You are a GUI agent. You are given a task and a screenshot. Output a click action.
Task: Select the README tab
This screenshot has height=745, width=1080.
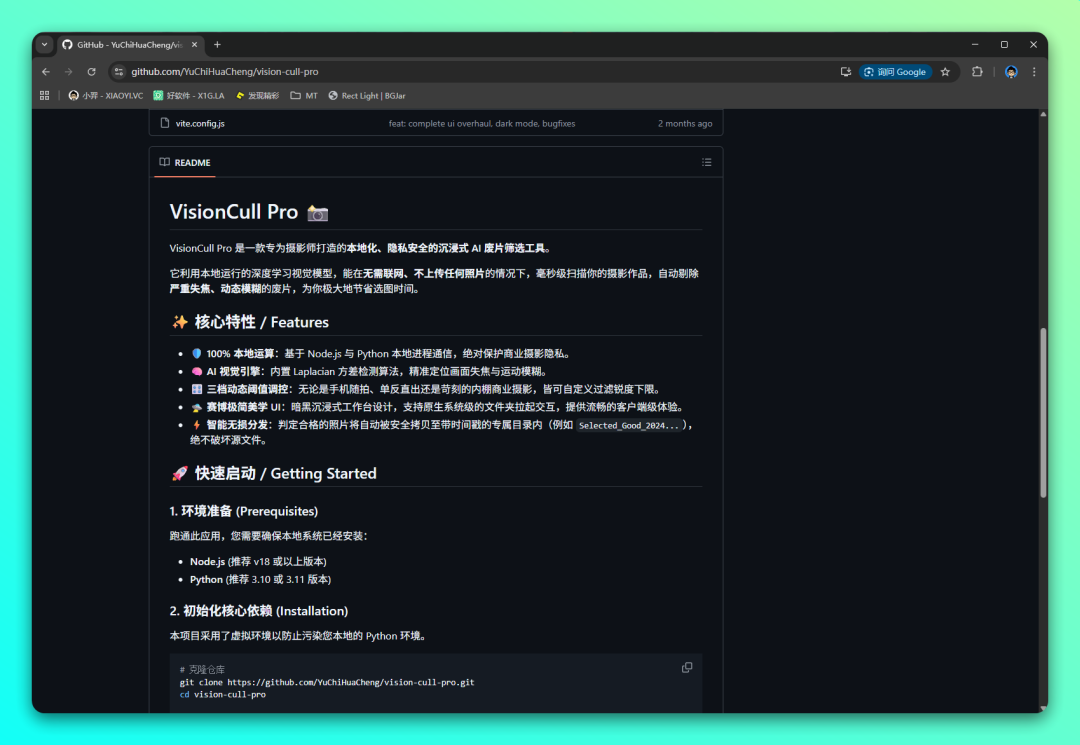(185, 162)
